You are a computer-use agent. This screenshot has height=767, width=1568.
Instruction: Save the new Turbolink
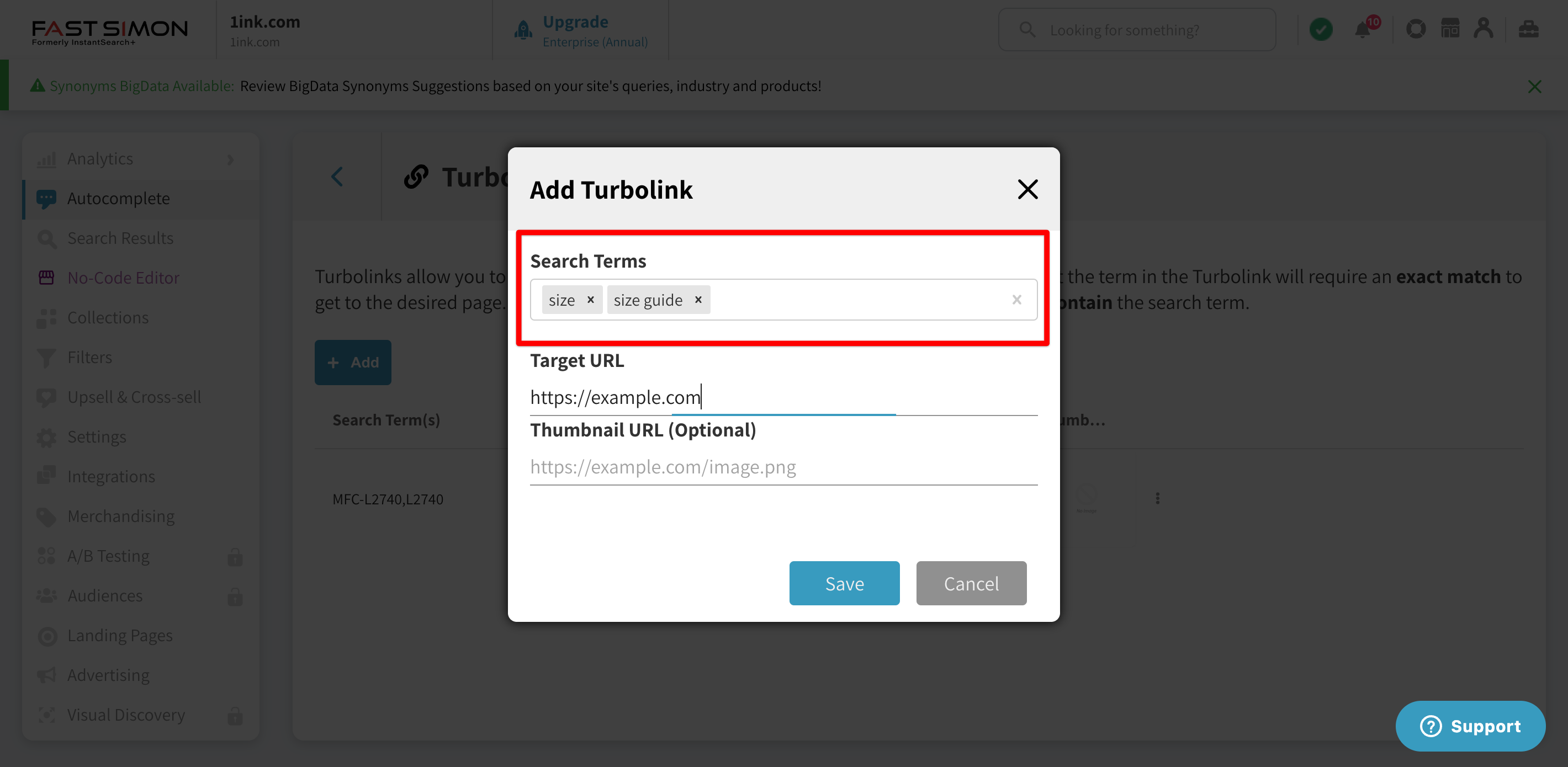pyautogui.click(x=844, y=583)
